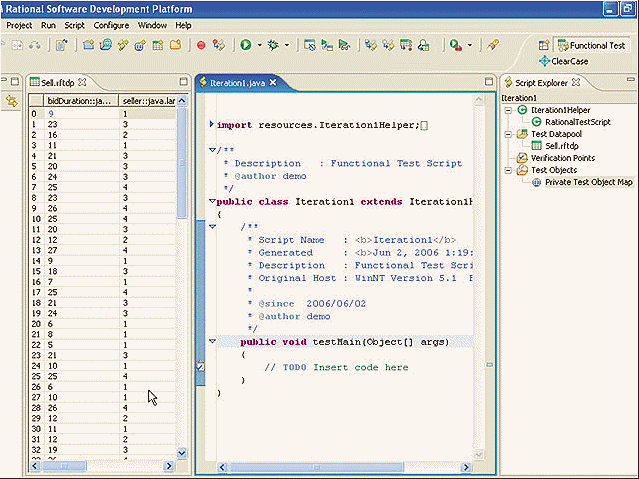Click the pencil highlighter icon in toolbar
Screen dimensions: 639x479
pyautogui.click(x=492, y=45)
